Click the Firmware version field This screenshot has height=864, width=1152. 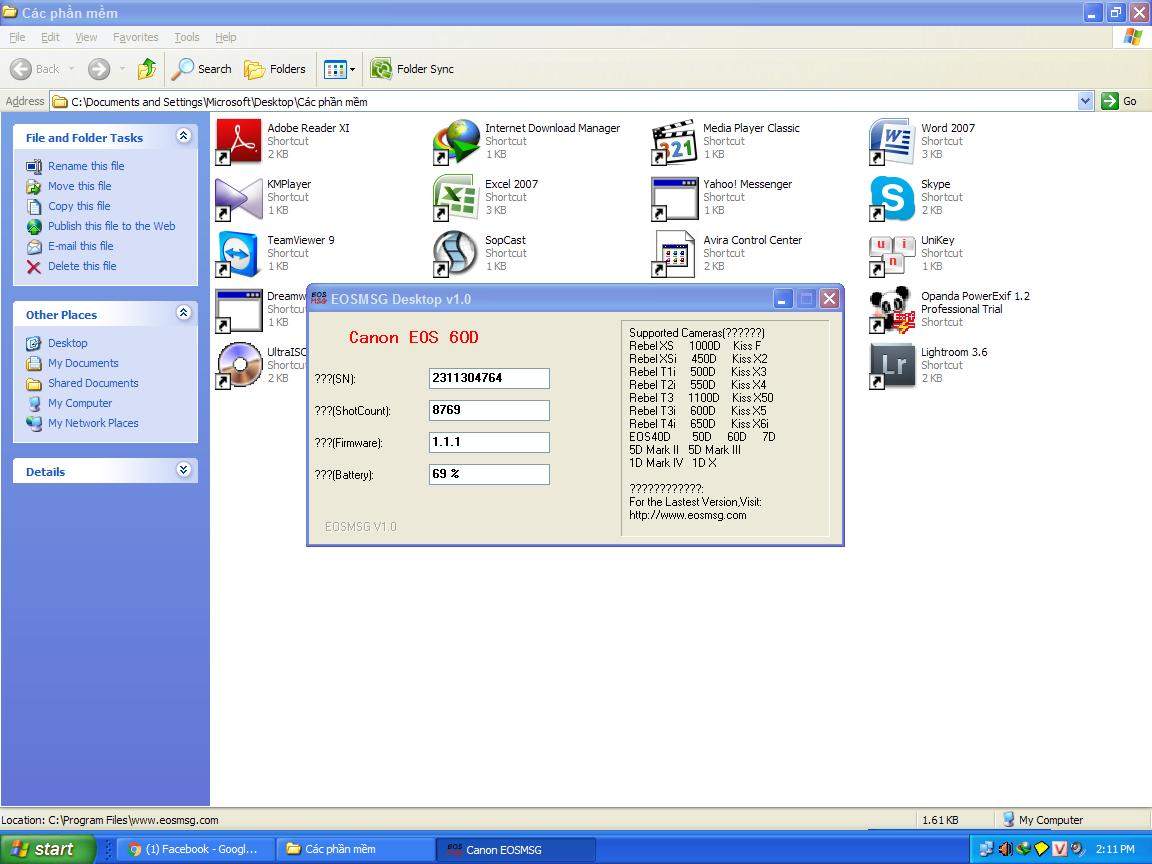click(489, 442)
